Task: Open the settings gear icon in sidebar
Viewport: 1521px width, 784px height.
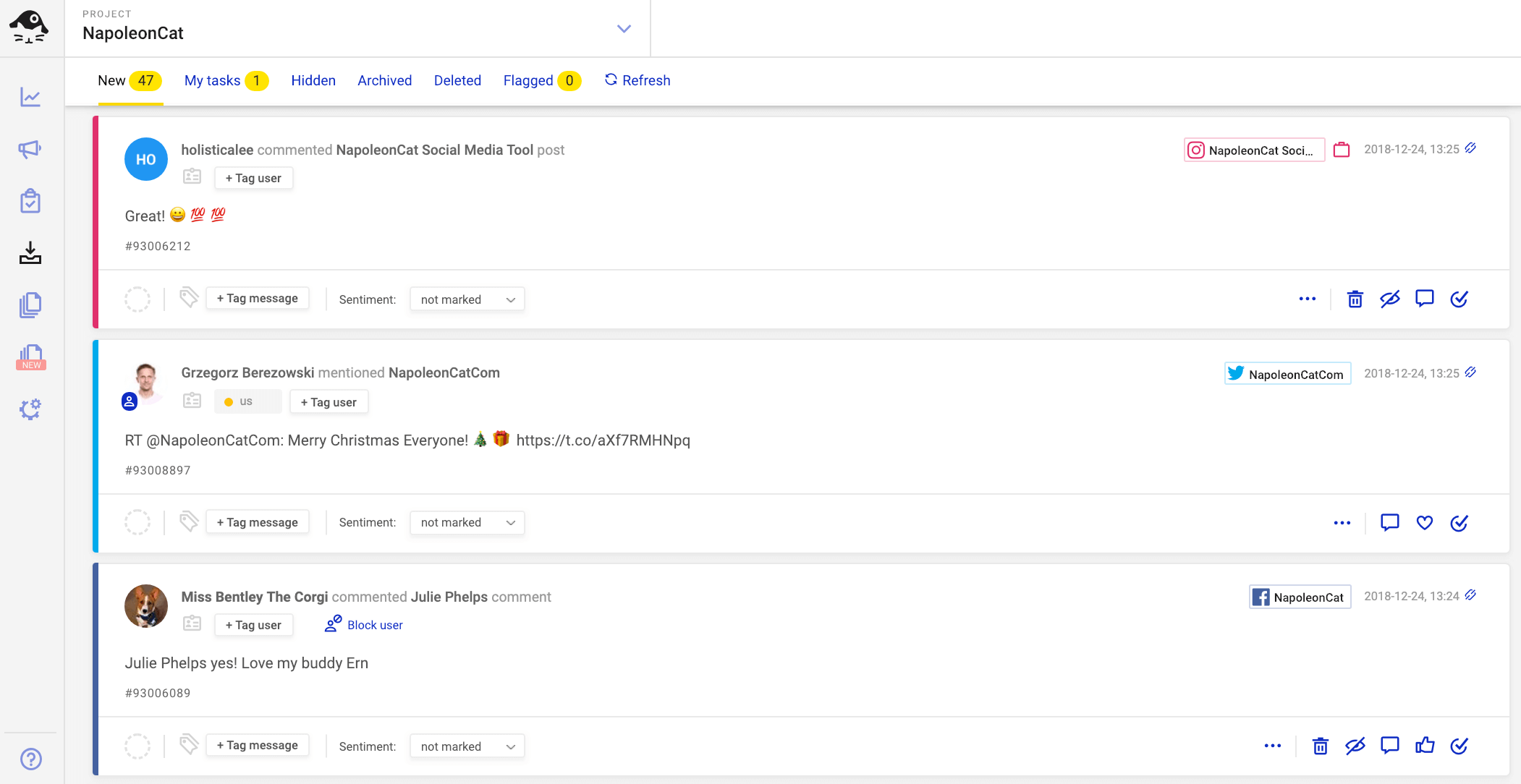Action: tap(30, 409)
